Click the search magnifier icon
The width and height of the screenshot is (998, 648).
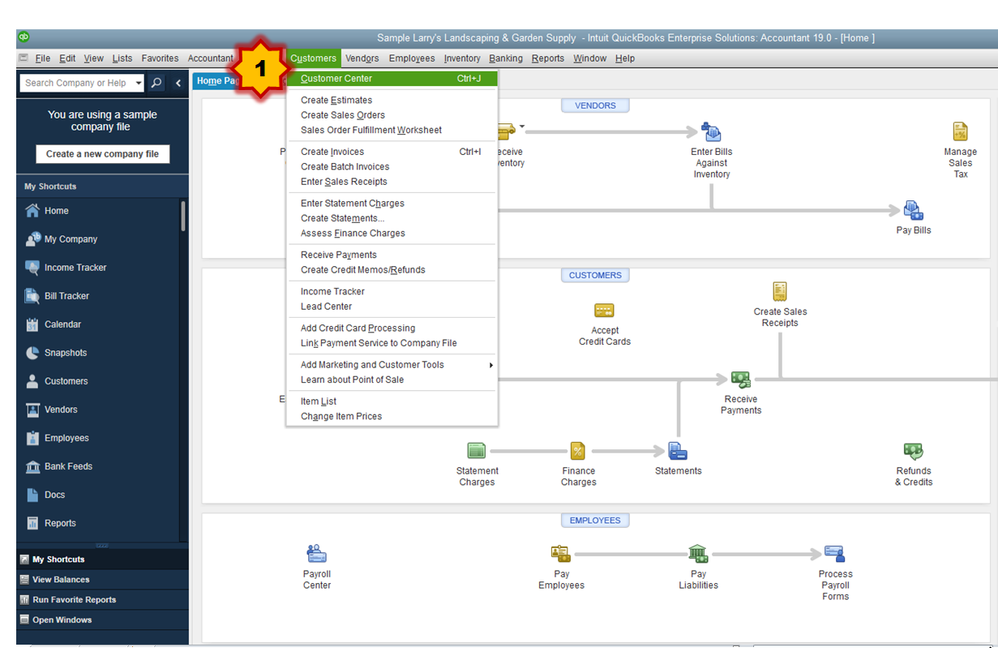coord(156,83)
